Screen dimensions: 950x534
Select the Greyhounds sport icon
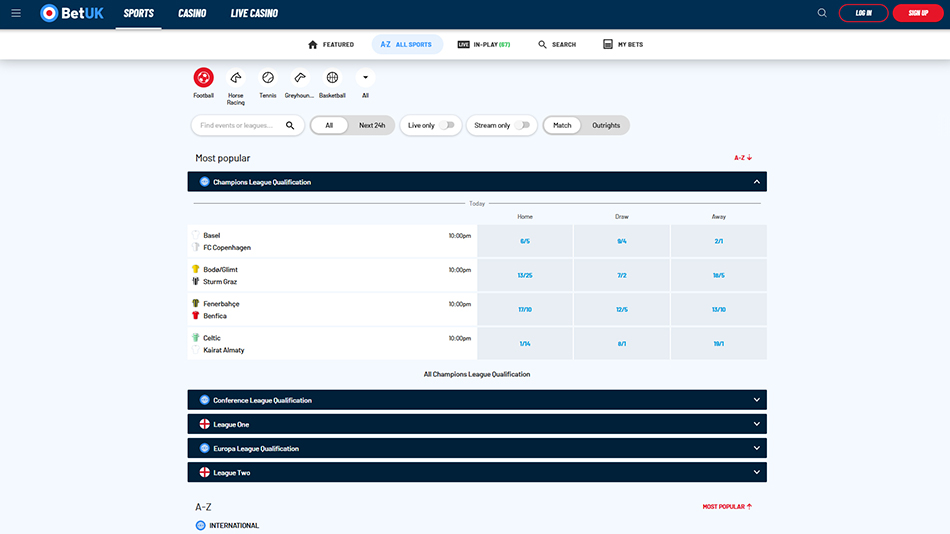[x=299, y=78]
